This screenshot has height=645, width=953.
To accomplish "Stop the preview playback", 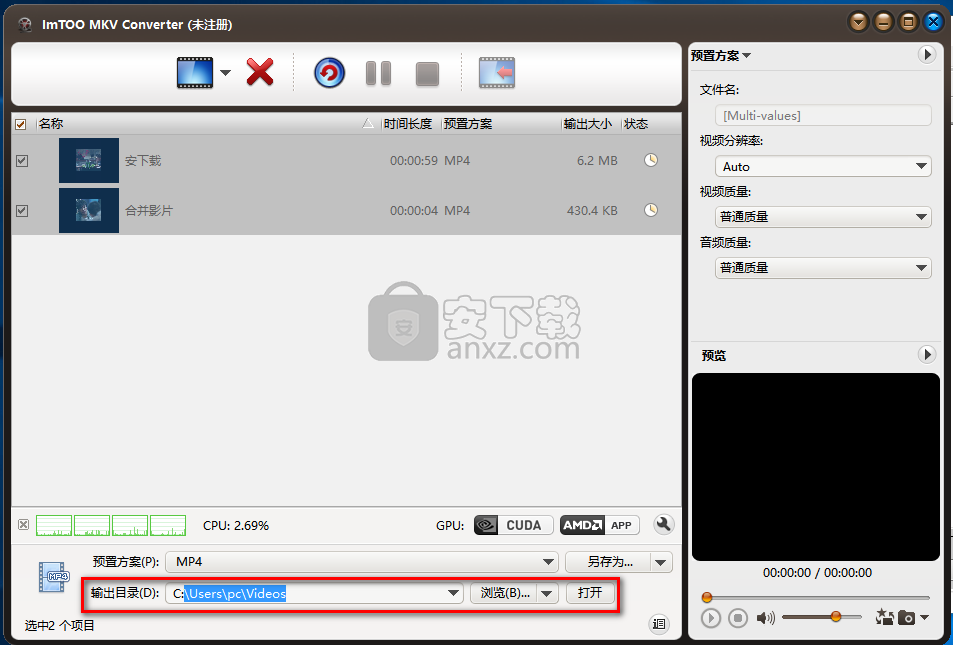I will coord(738,618).
